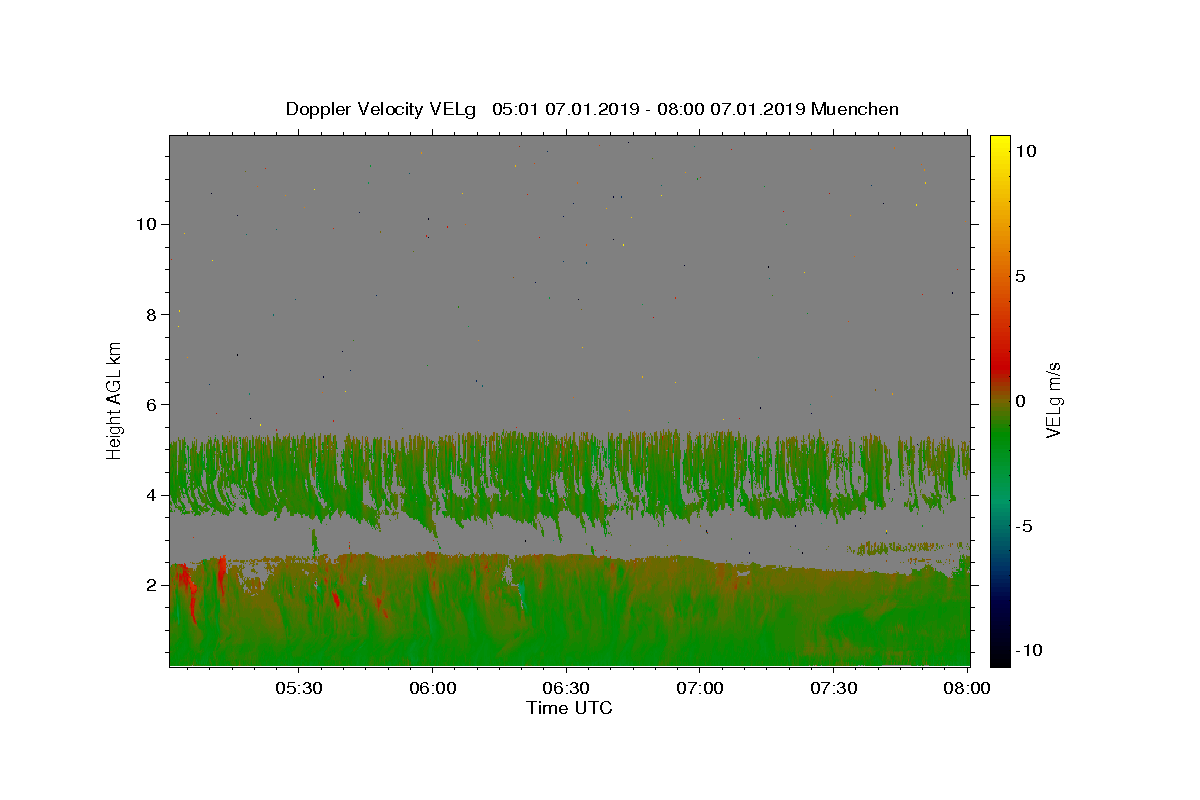
Task: Click the 'Height AGL km' axis label
Action: tap(115, 400)
